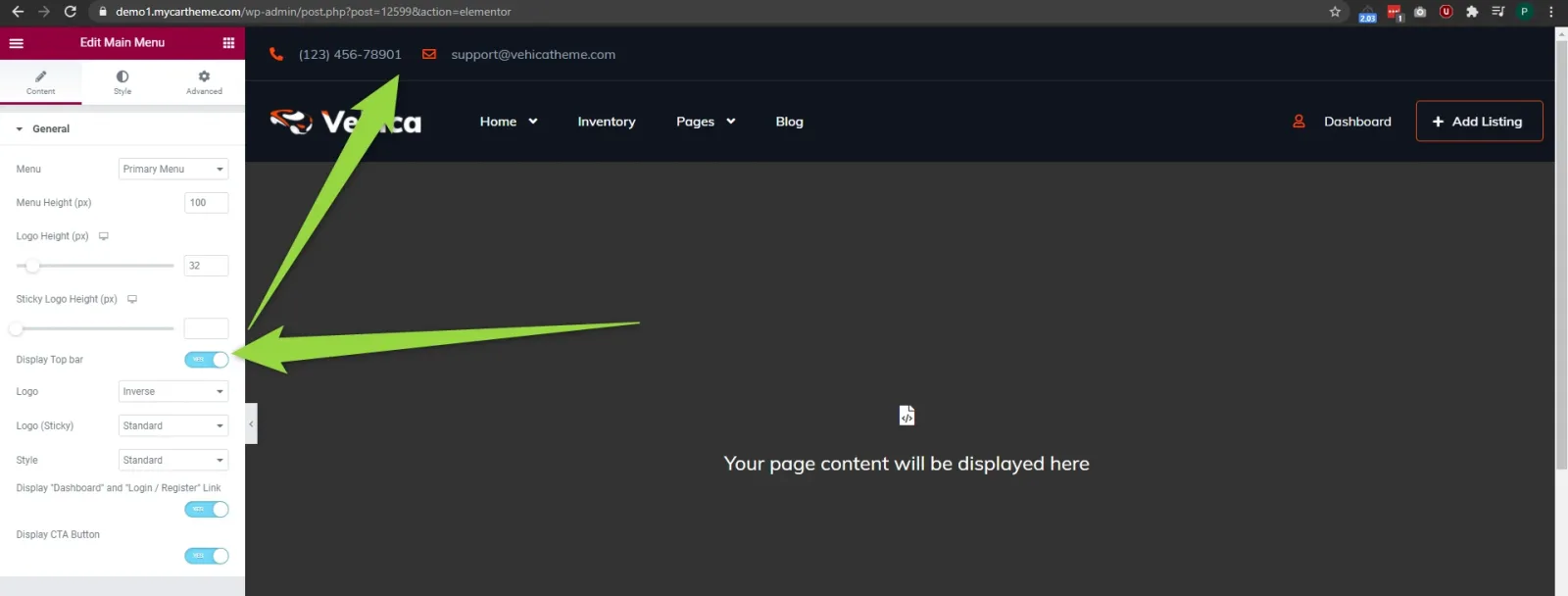Click the responsive device icon next to Sticky Logo Height
The width and height of the screenshot is (1568, 596).
tap(132, 299)
